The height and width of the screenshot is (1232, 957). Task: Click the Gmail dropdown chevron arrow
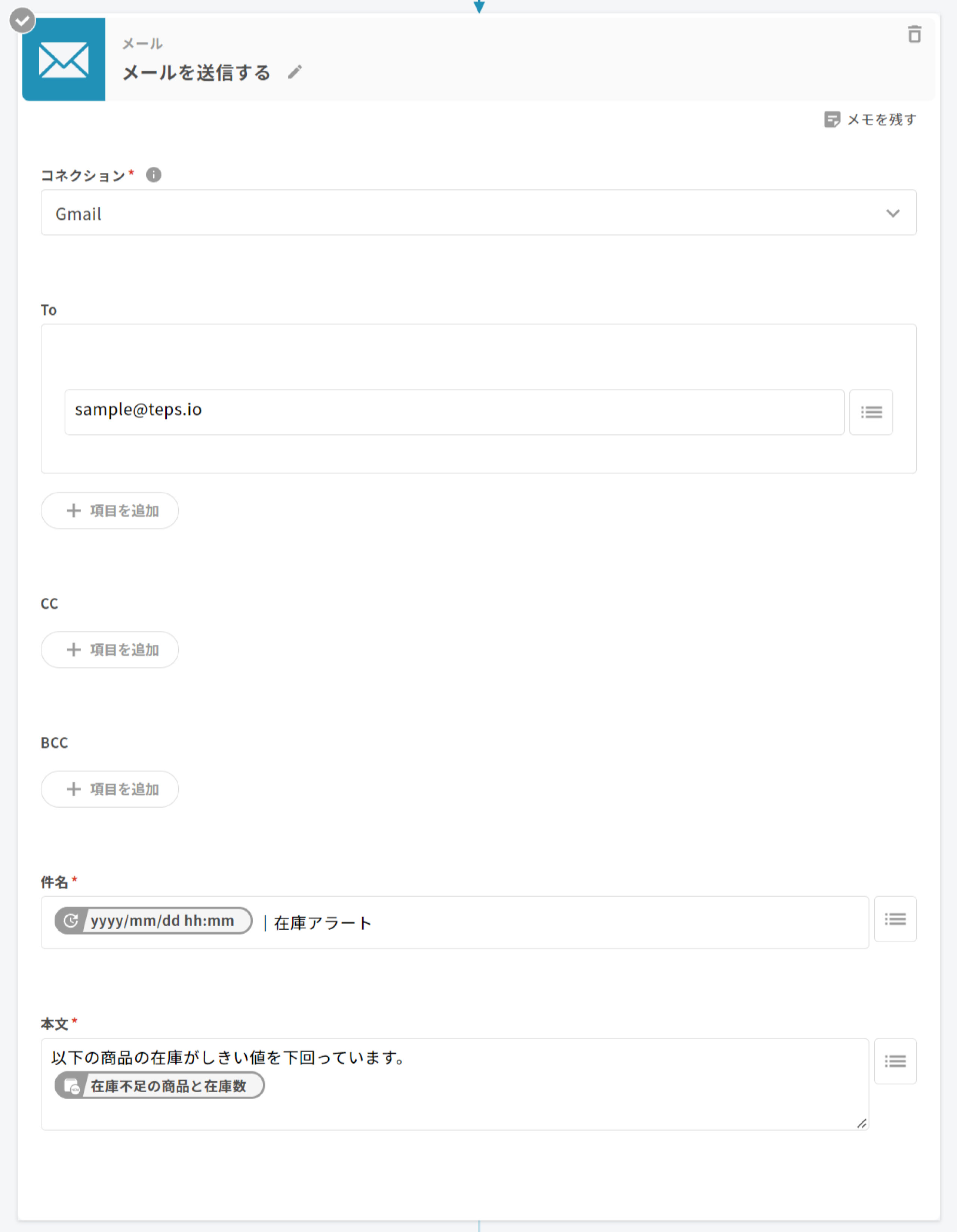coord(893,213)
